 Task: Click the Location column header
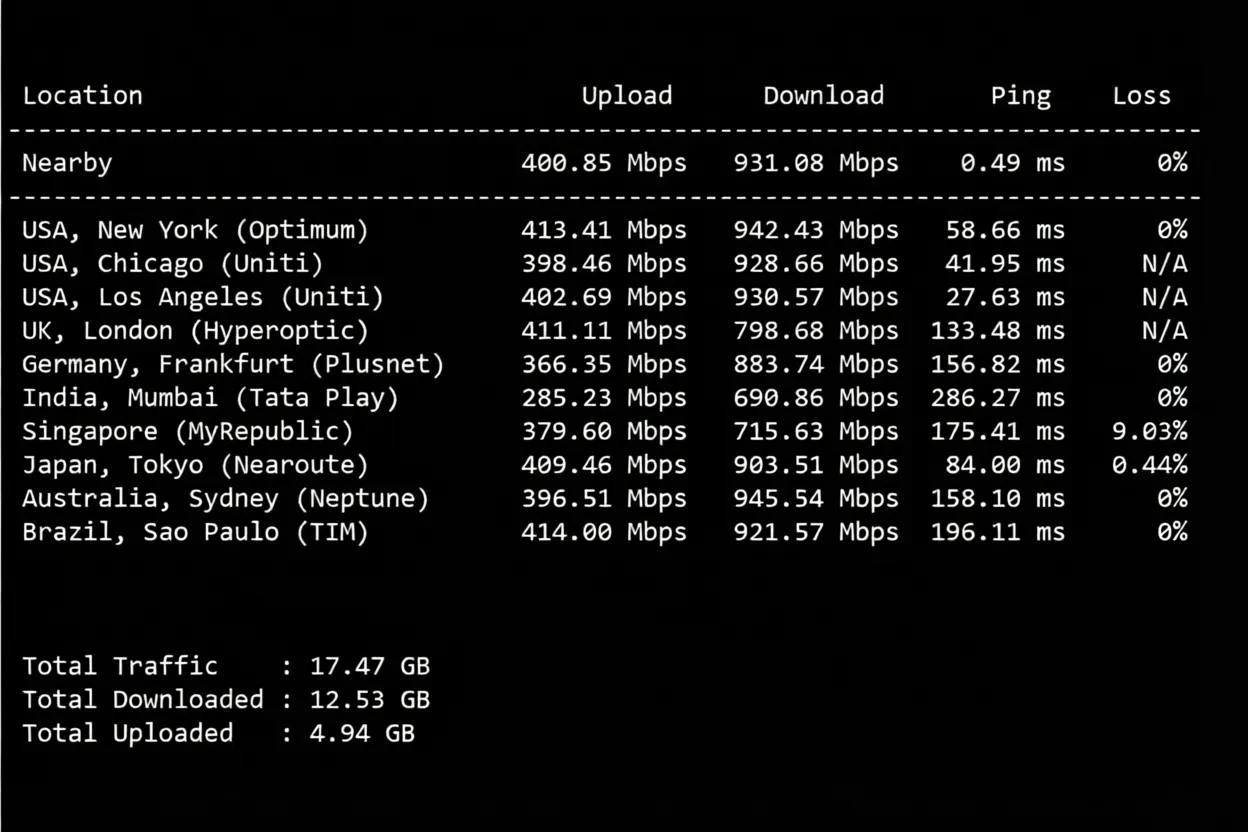(82, 96)
